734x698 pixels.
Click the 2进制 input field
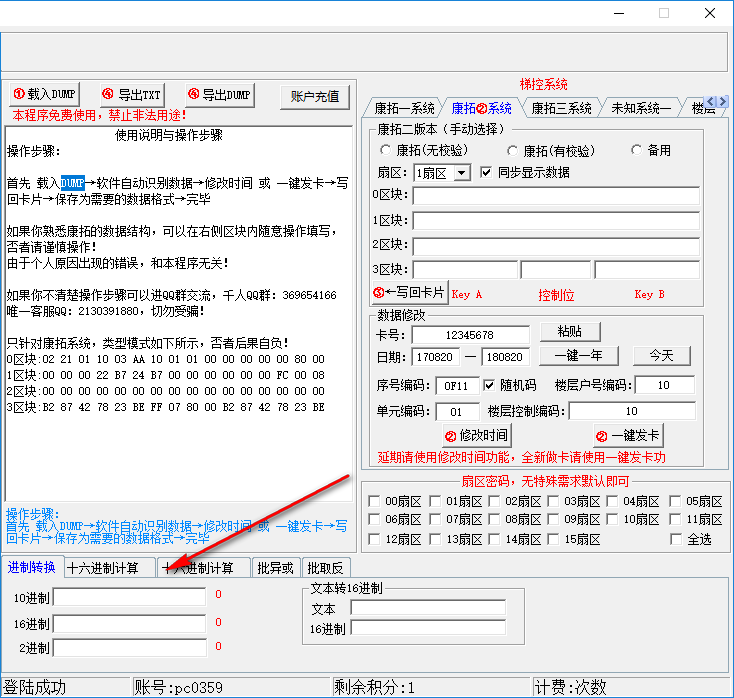(130, 648)
